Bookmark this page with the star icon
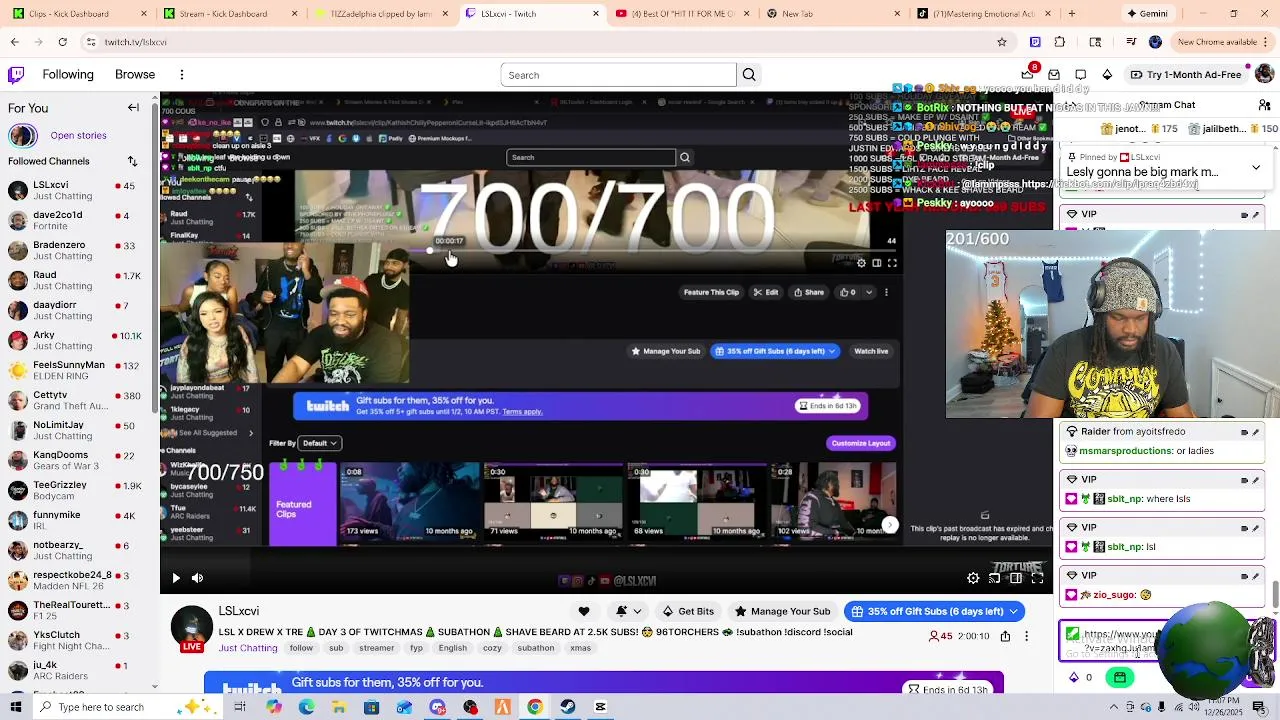 pos(1002,42)
